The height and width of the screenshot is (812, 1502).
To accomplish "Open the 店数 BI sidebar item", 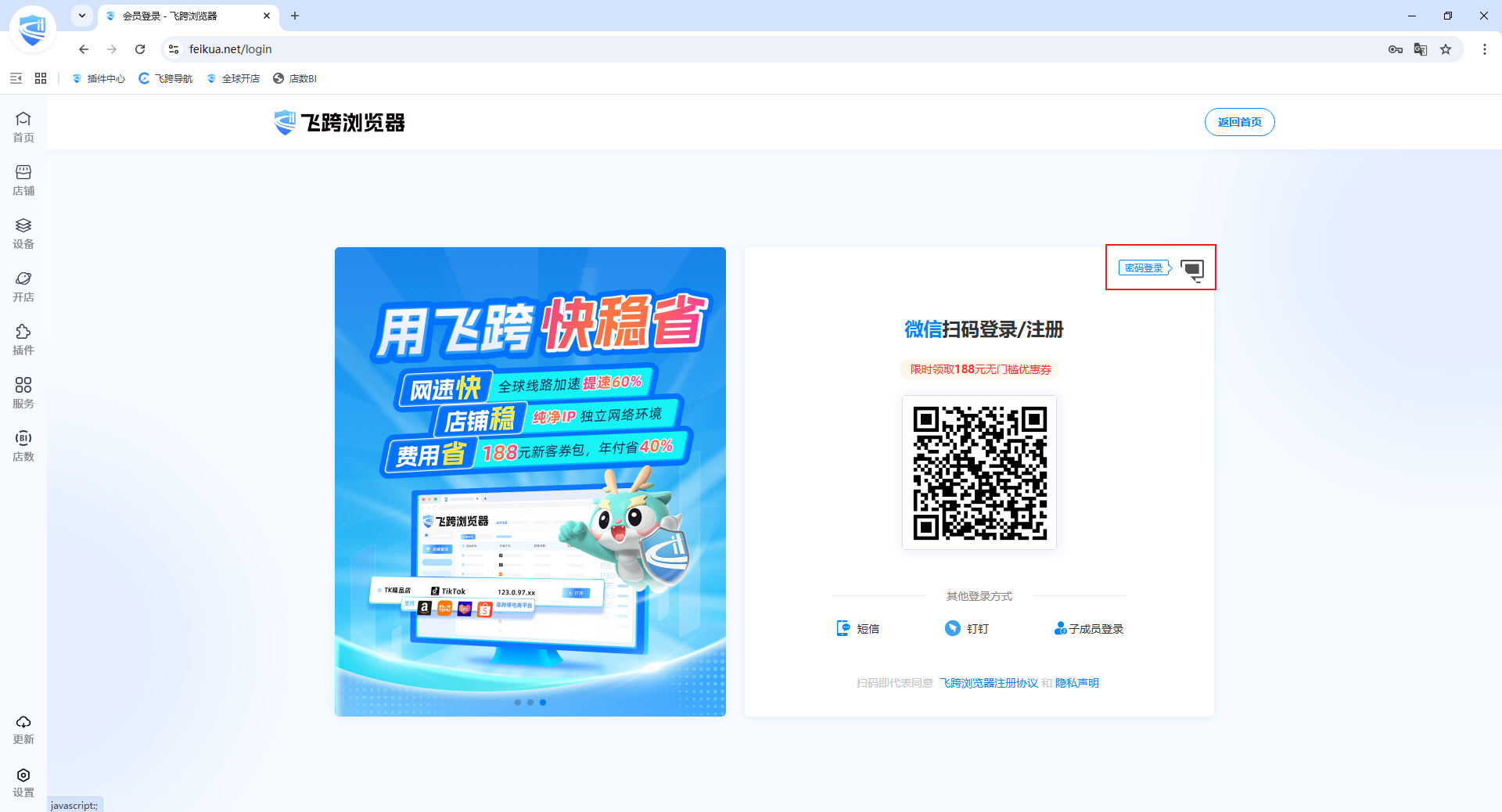I will (23, 446).
